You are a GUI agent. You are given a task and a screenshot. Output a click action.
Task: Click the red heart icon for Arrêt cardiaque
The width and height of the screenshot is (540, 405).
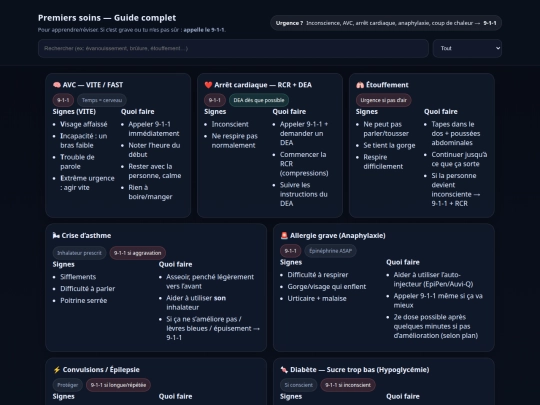208,85
